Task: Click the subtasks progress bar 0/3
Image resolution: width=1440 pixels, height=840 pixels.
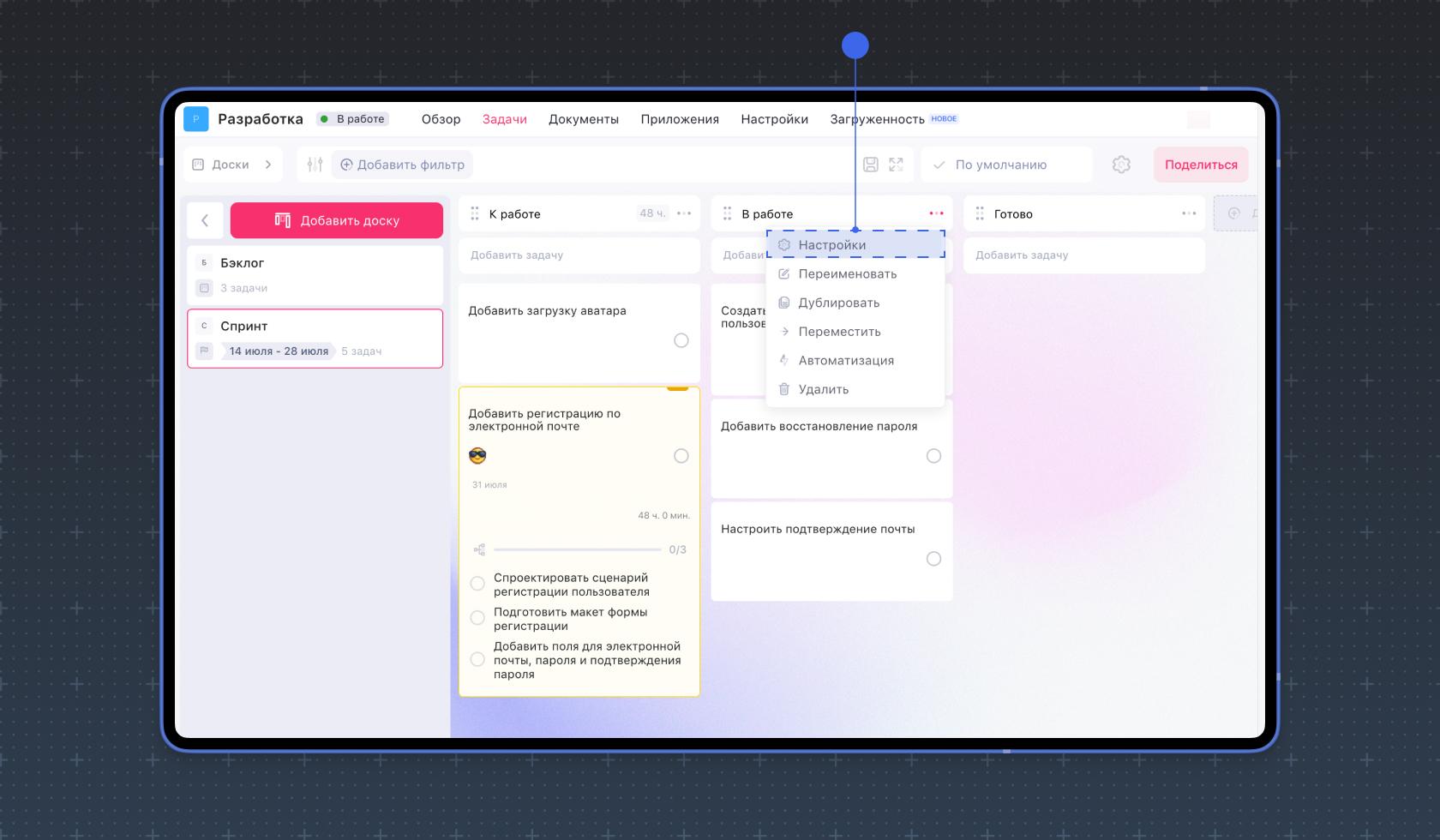Action: (578, 549)
